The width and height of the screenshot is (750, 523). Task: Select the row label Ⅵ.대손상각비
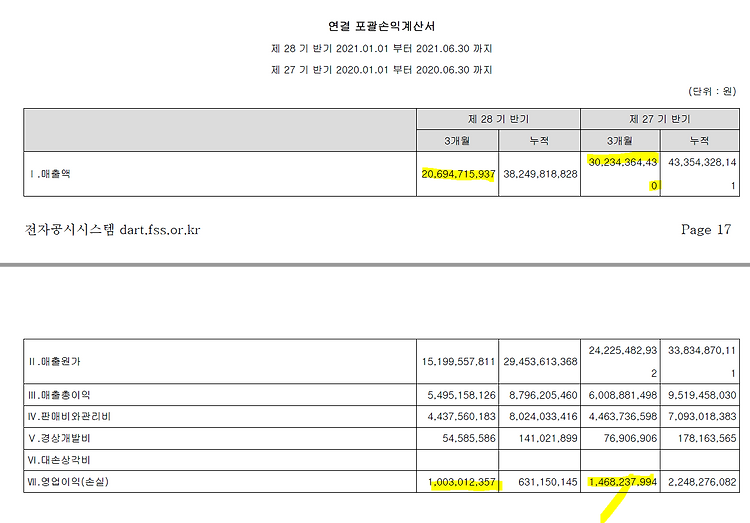59,460
